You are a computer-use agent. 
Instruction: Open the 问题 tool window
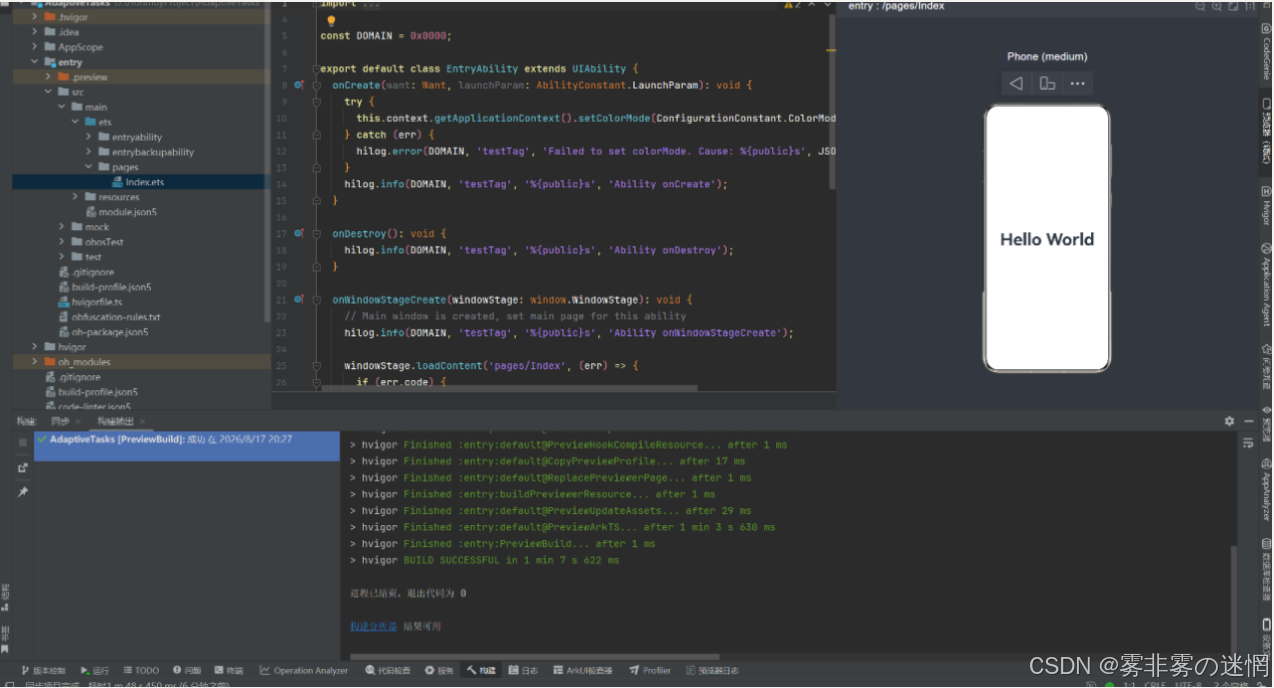click(187, 670)
